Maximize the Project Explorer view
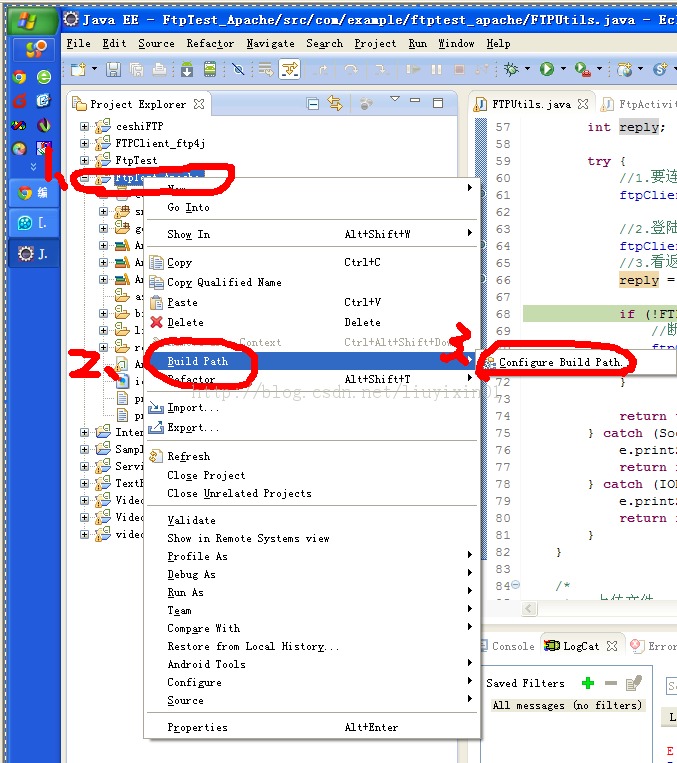Screen dimensions: 677x763 click(438, 103)
